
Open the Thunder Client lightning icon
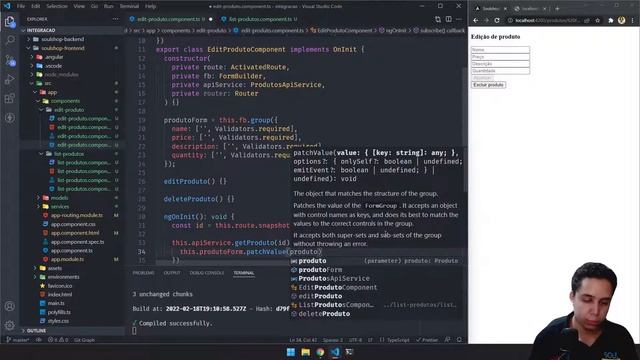pyautogui.click(x=10, y=118)
